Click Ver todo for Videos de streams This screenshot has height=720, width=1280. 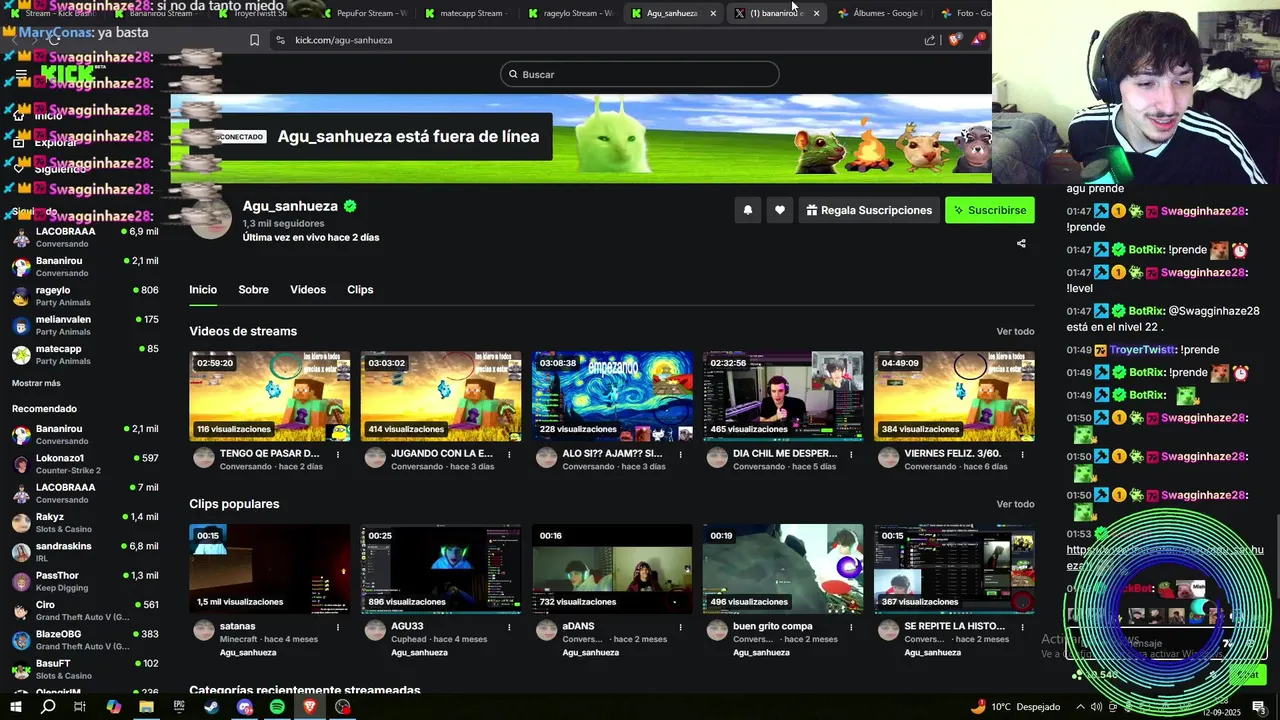pos(1015,331)
